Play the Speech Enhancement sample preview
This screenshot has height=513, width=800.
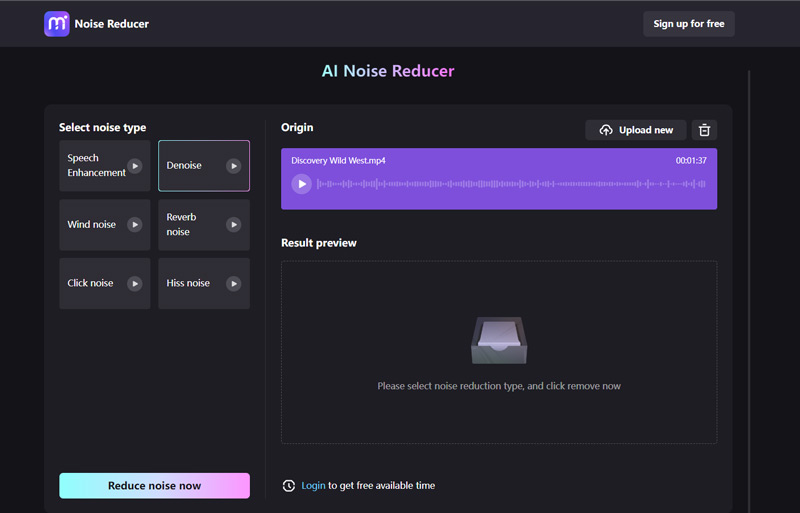point(135,166)
